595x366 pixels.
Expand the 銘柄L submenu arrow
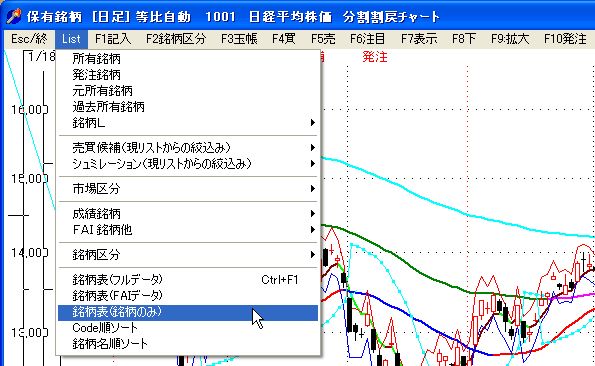pos(312,123)
